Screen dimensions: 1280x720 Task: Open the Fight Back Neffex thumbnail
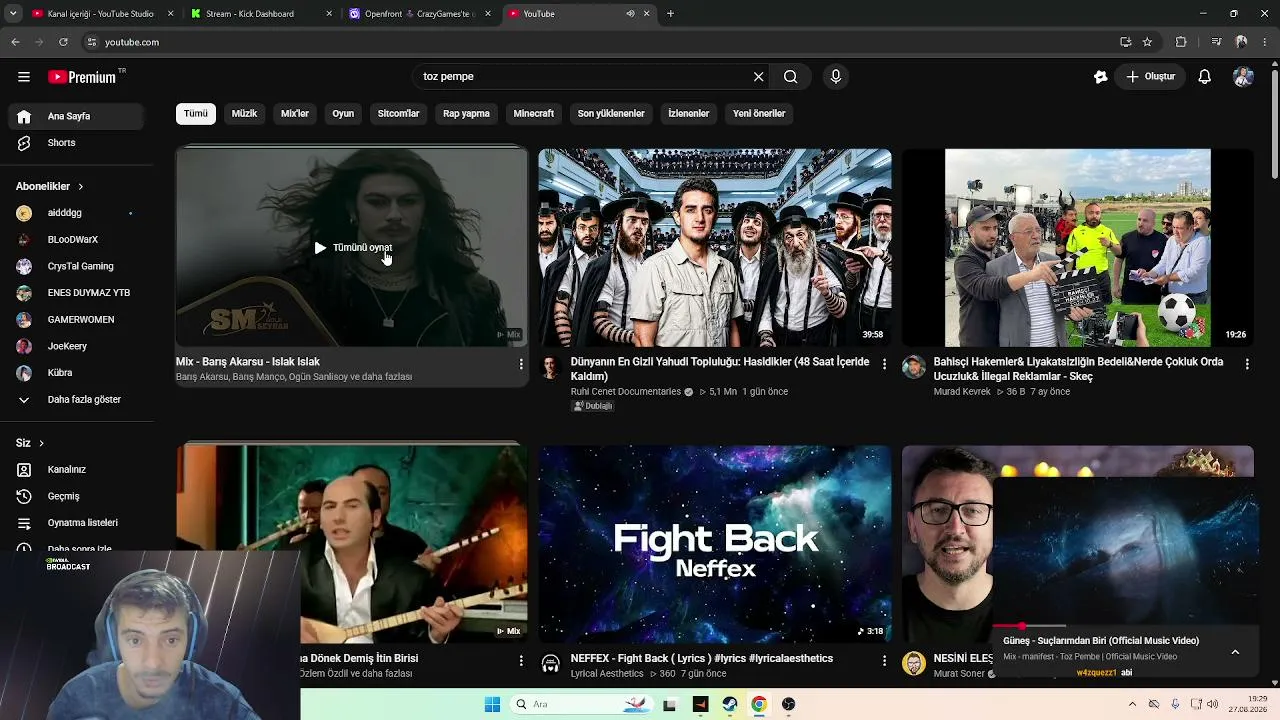pyautogui.click(x=715, y=544)
